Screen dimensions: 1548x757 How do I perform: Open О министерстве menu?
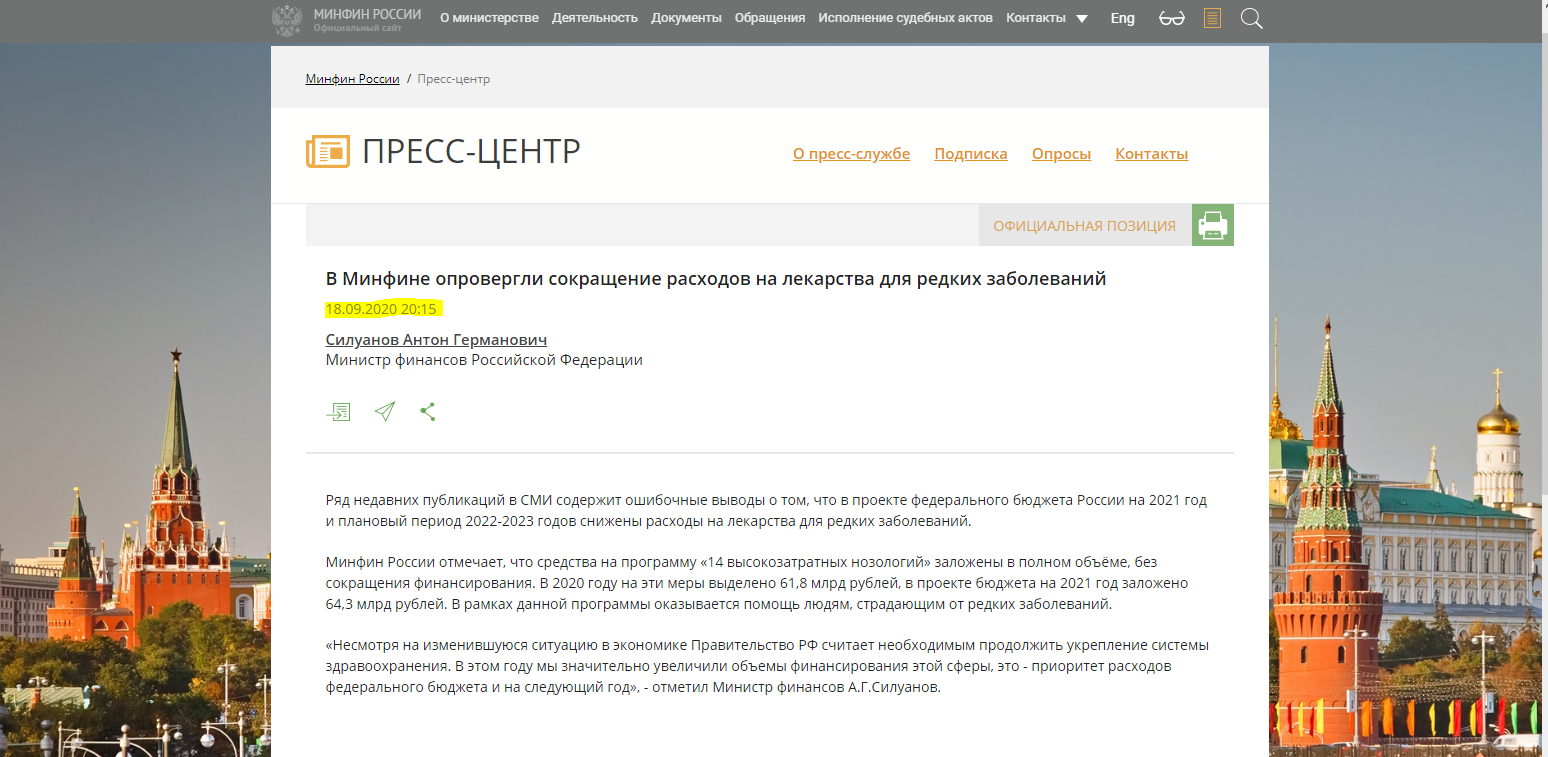point(489,18)
